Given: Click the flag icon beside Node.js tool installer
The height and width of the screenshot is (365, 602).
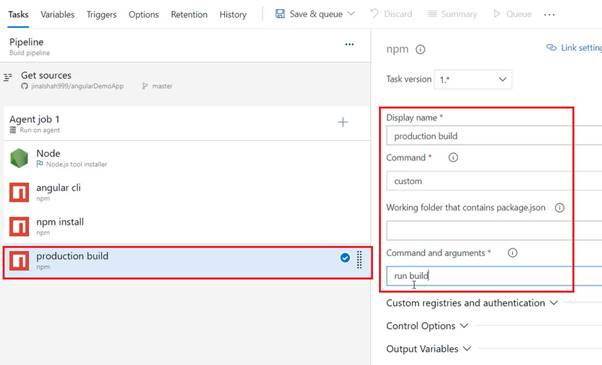Looking at the screenshot, I should [40, 164].
